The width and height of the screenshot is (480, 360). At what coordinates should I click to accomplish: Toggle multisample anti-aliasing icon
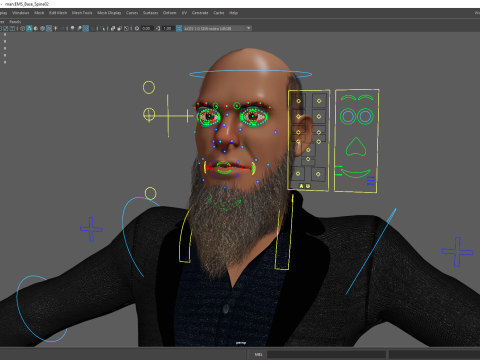pos(86,28)
